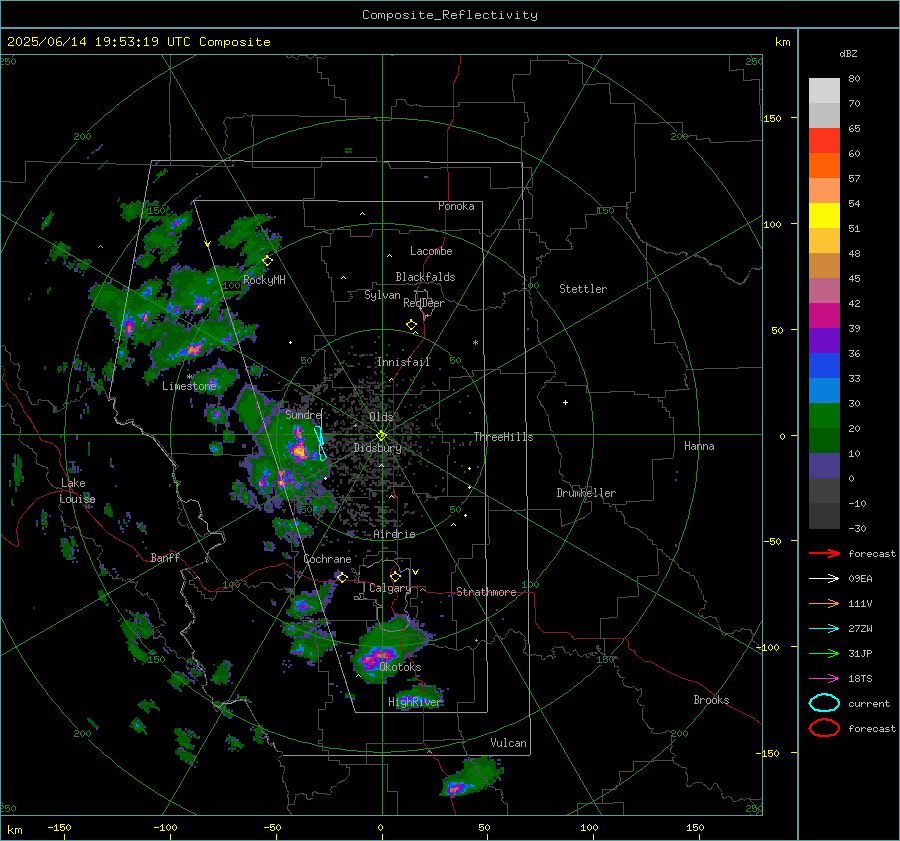Click the 18TS legend text
The width and height of the screenshot is (900, 841).
point(860,679)
